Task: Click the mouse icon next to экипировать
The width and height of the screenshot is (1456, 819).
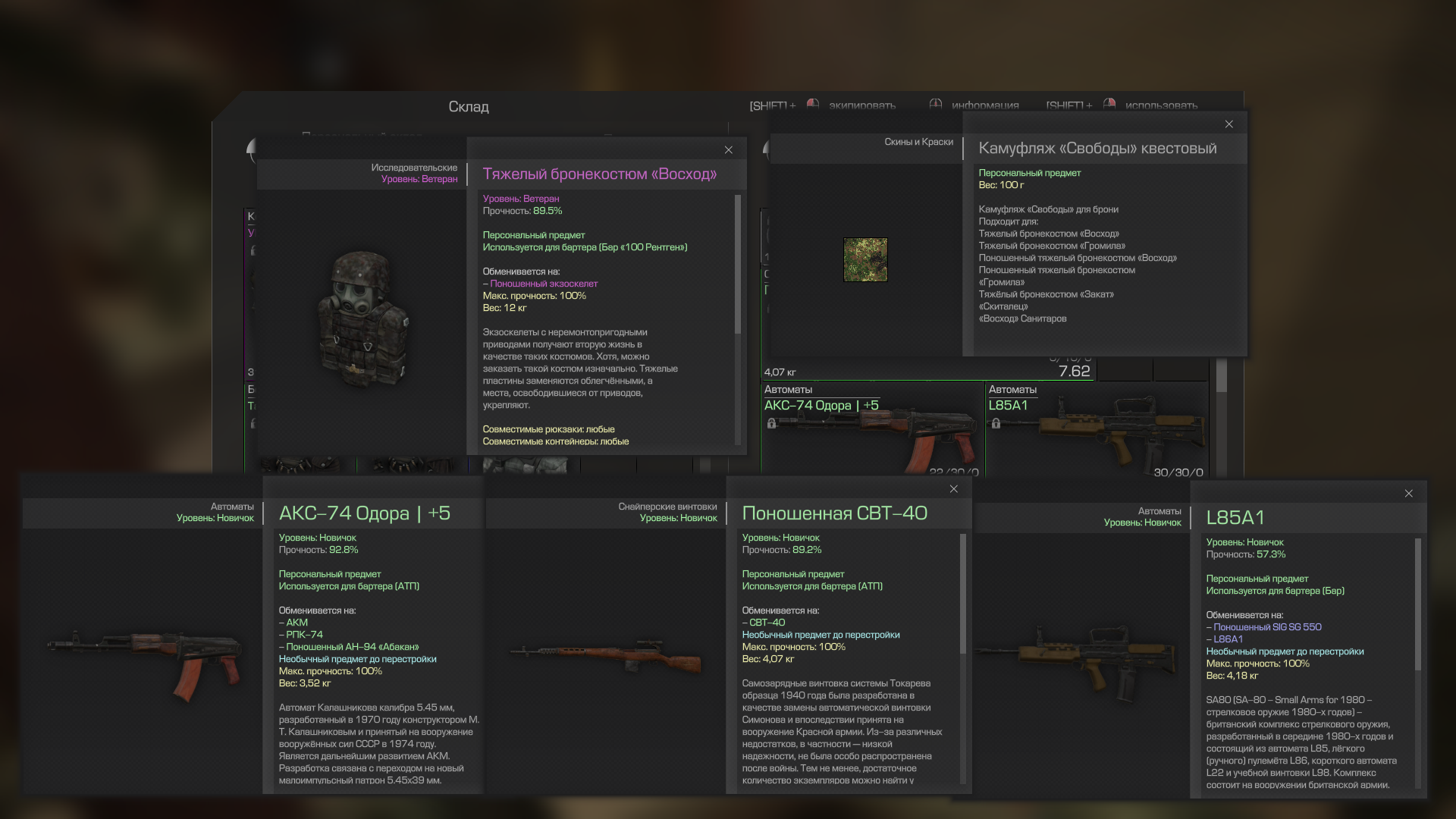Action: [x=812, y=105]
